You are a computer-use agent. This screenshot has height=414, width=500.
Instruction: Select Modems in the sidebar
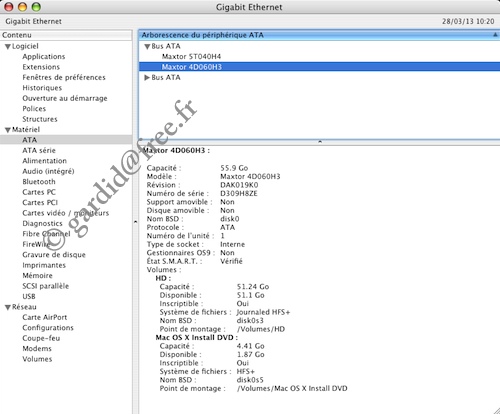pos(37,348)
